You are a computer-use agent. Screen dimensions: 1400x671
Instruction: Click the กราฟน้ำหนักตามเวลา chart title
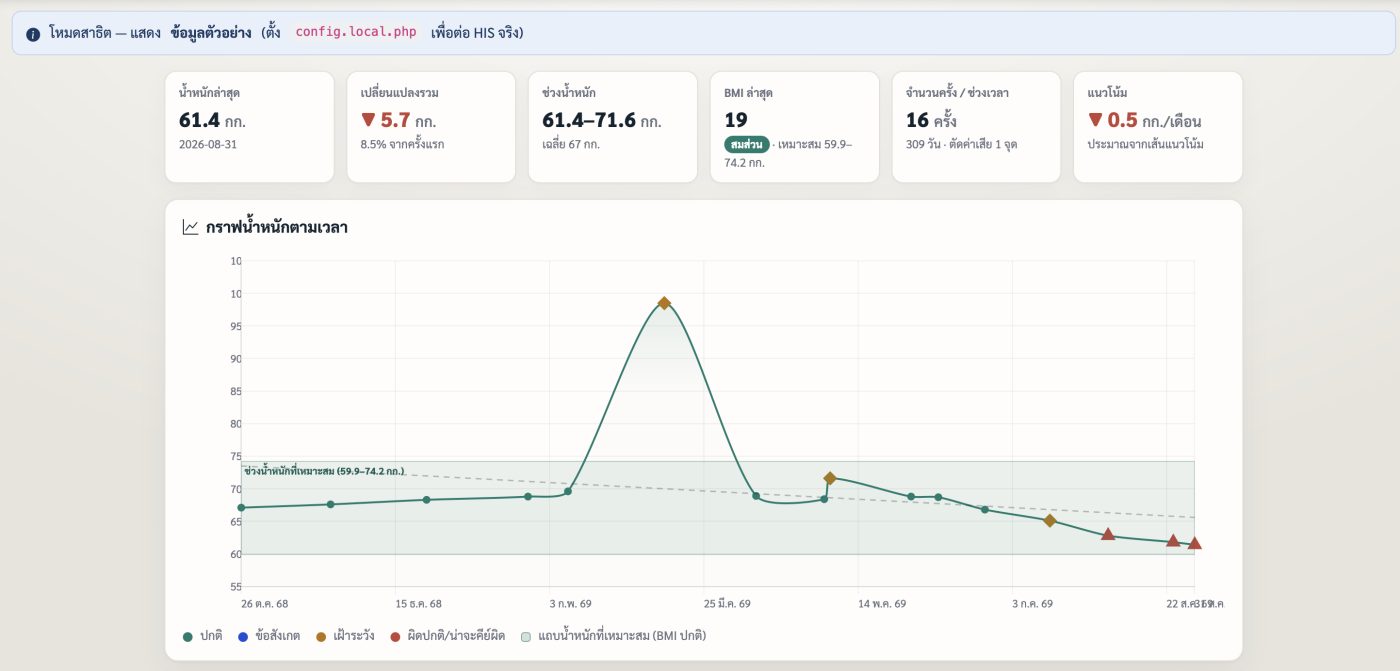pos(277,227)
